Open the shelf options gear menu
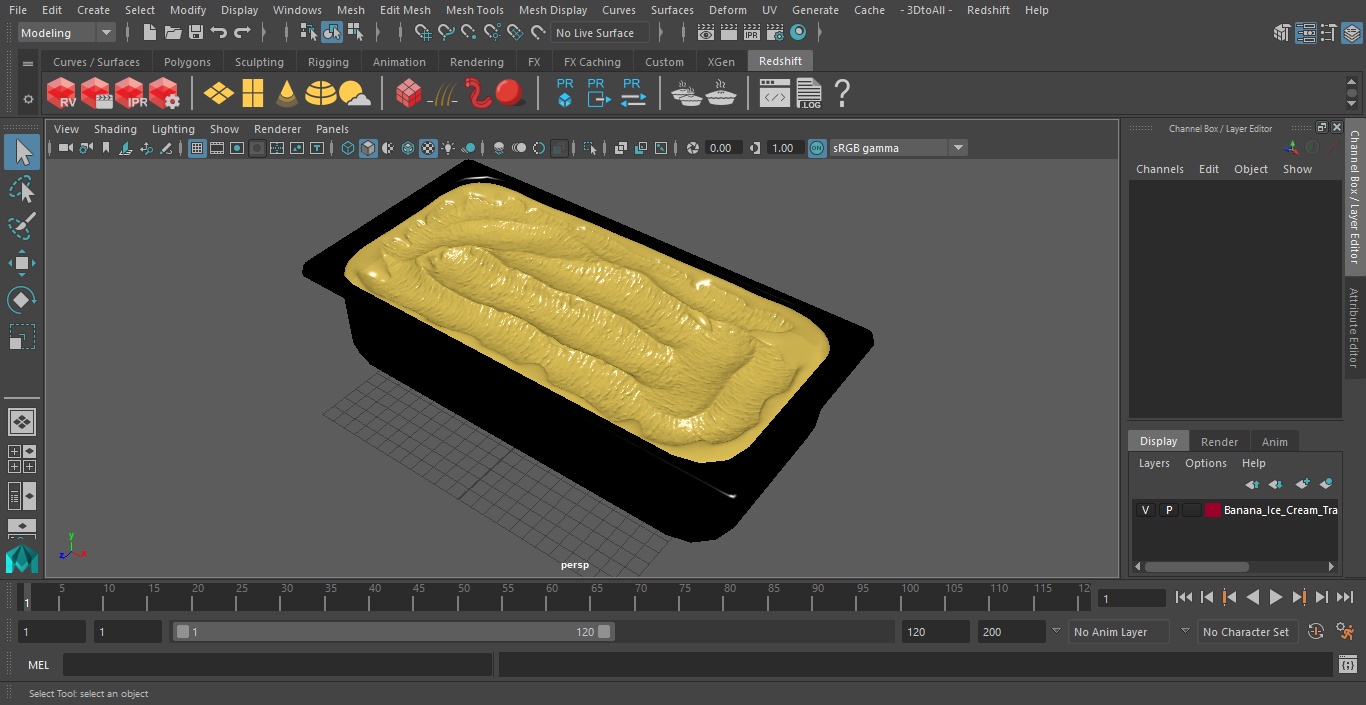Screen dimensions: 1366x705 click(28, 99)
